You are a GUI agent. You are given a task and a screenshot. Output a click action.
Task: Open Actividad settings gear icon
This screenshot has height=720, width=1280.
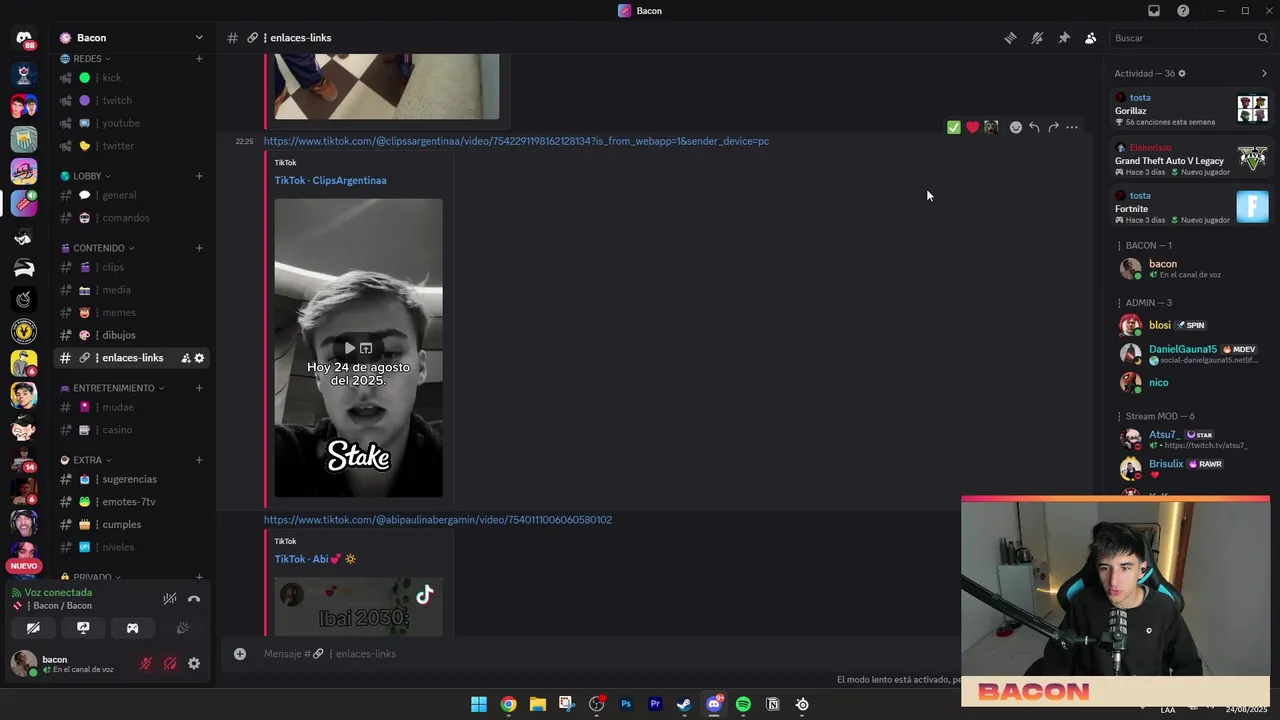(1182, 74)
